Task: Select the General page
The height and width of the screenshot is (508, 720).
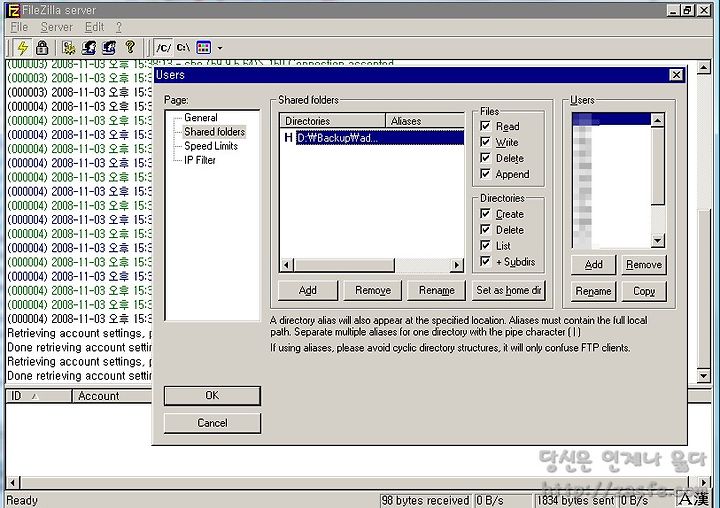Action: (201, 118)
